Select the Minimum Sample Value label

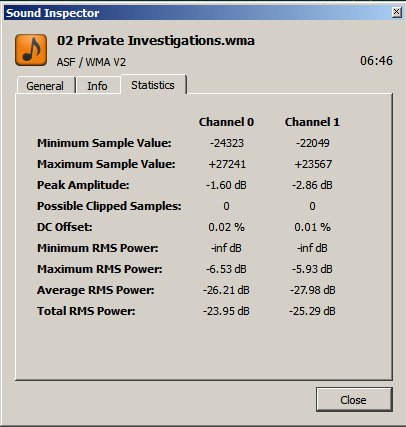[x=104, y=143]
